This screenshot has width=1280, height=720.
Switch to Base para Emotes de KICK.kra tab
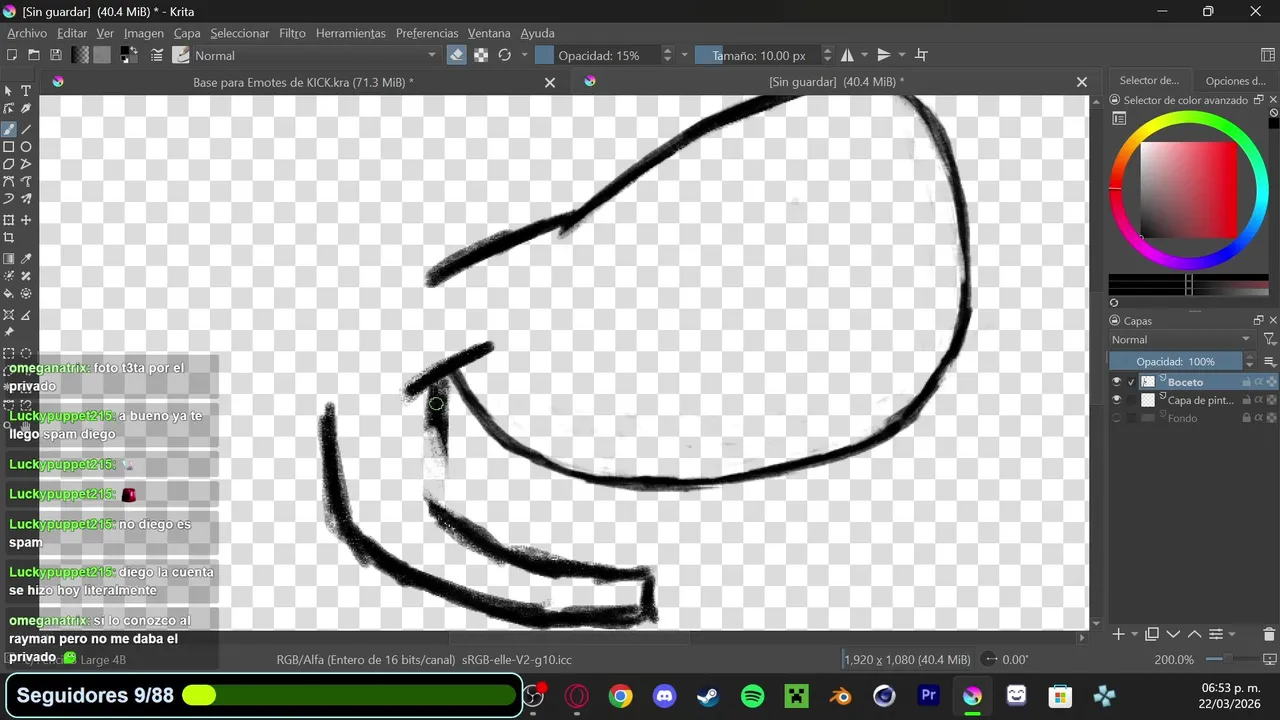coord(303,82)
